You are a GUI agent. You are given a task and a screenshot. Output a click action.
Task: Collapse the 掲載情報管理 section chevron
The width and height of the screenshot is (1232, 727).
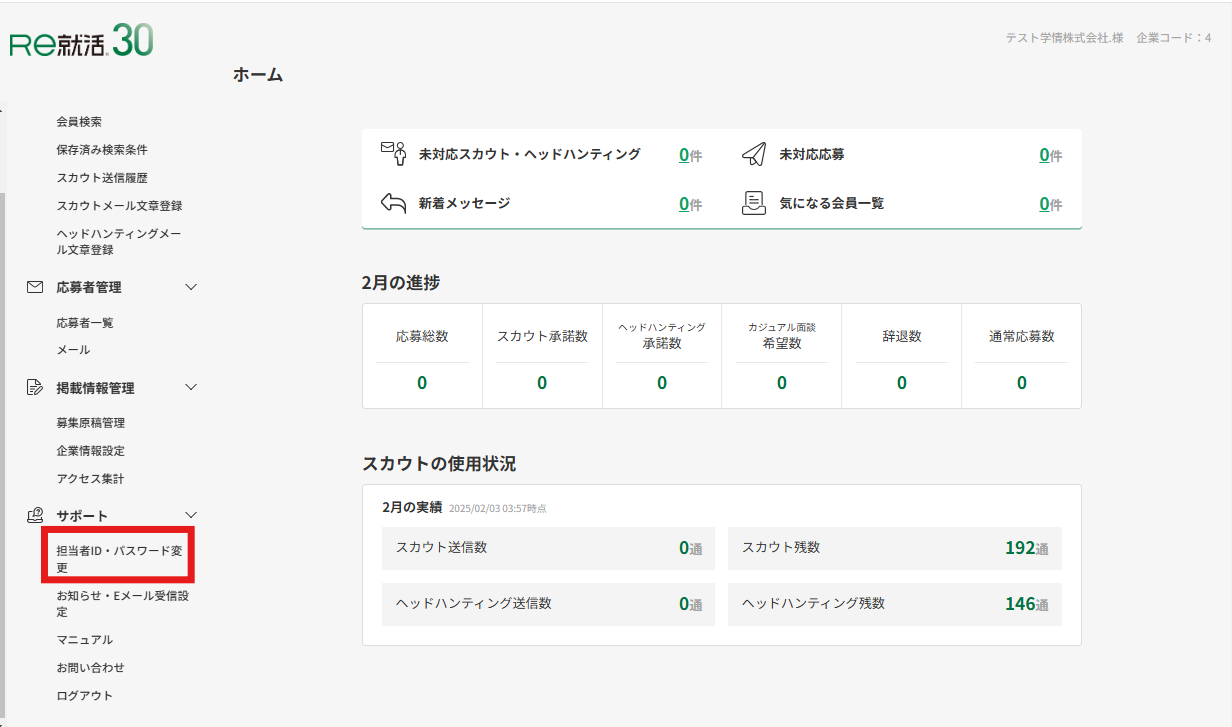tap(192, 387)
